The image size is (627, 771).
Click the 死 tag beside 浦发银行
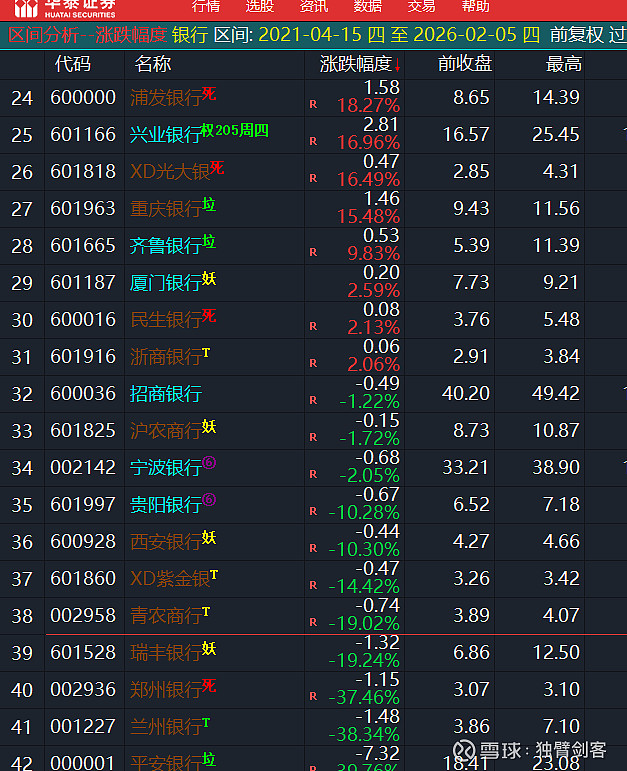(209, 93)
